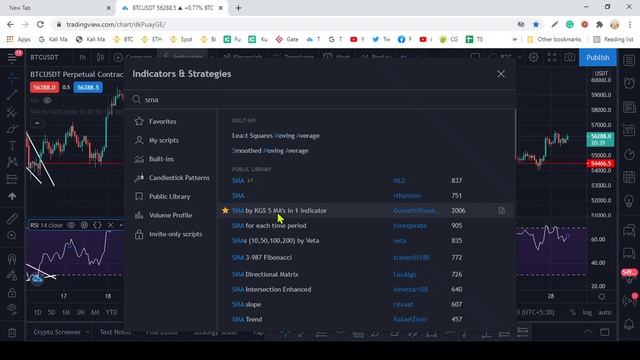640x360 pixels.
Task: Toggle RSI indicator visibility
Action: tap(71, 225)
